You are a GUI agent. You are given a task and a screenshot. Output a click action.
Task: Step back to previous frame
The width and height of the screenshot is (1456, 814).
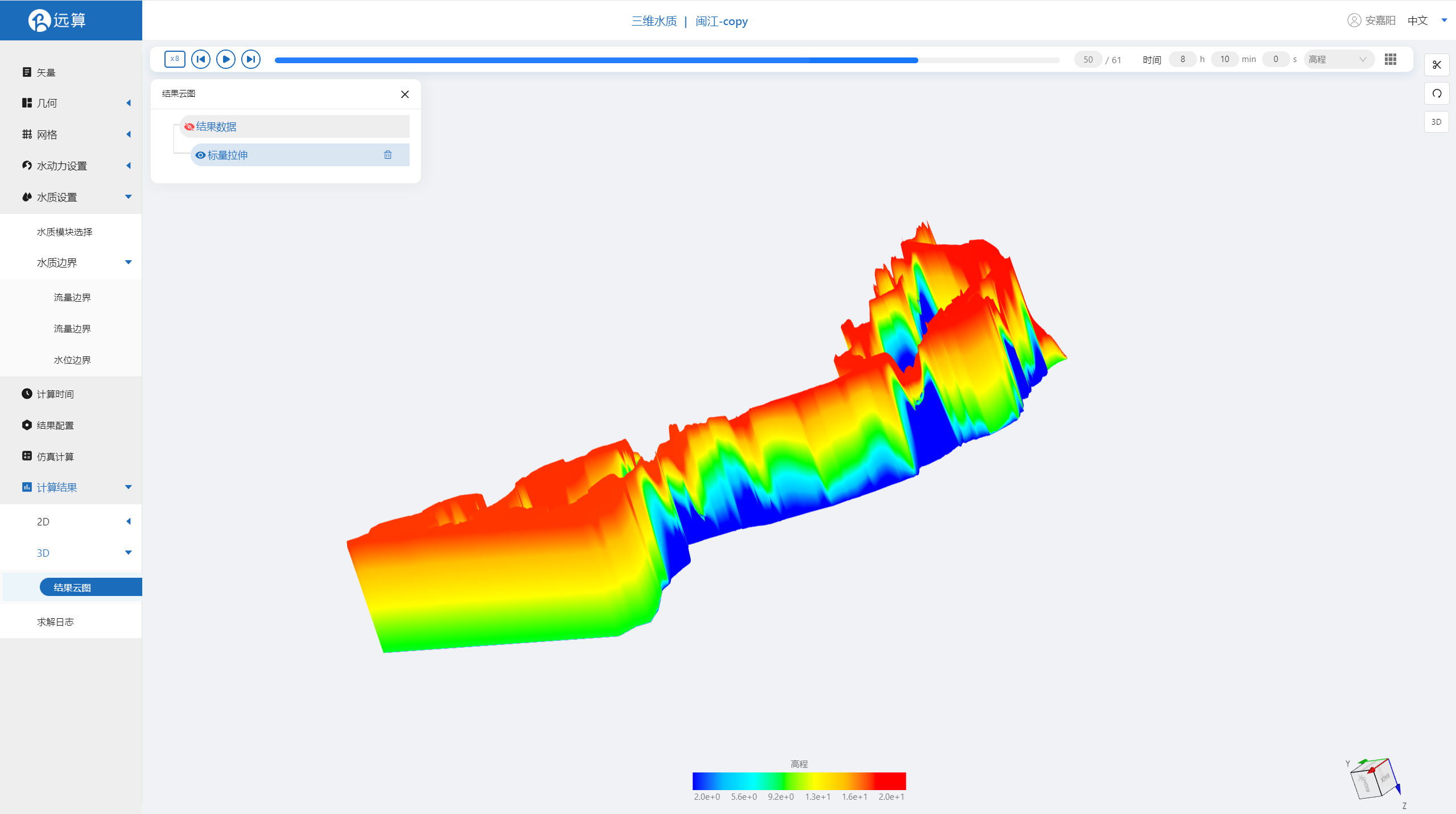coord(201,59)
